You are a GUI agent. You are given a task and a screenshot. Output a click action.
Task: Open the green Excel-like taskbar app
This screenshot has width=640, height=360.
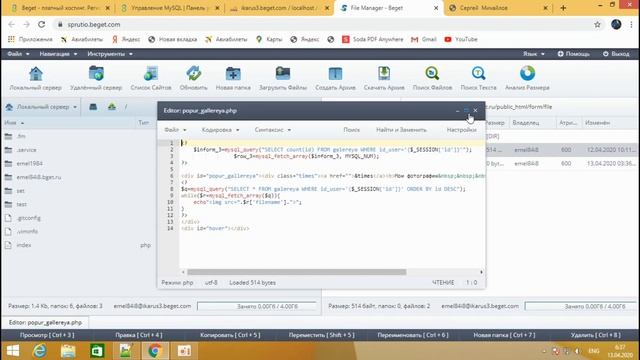pos(97,351)
